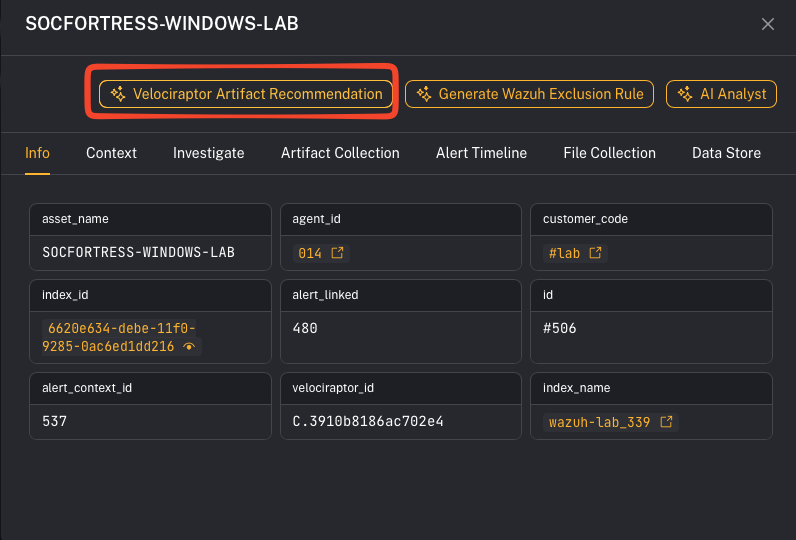Click the index_id field label
796x540 pixels.
coord(65,295)
